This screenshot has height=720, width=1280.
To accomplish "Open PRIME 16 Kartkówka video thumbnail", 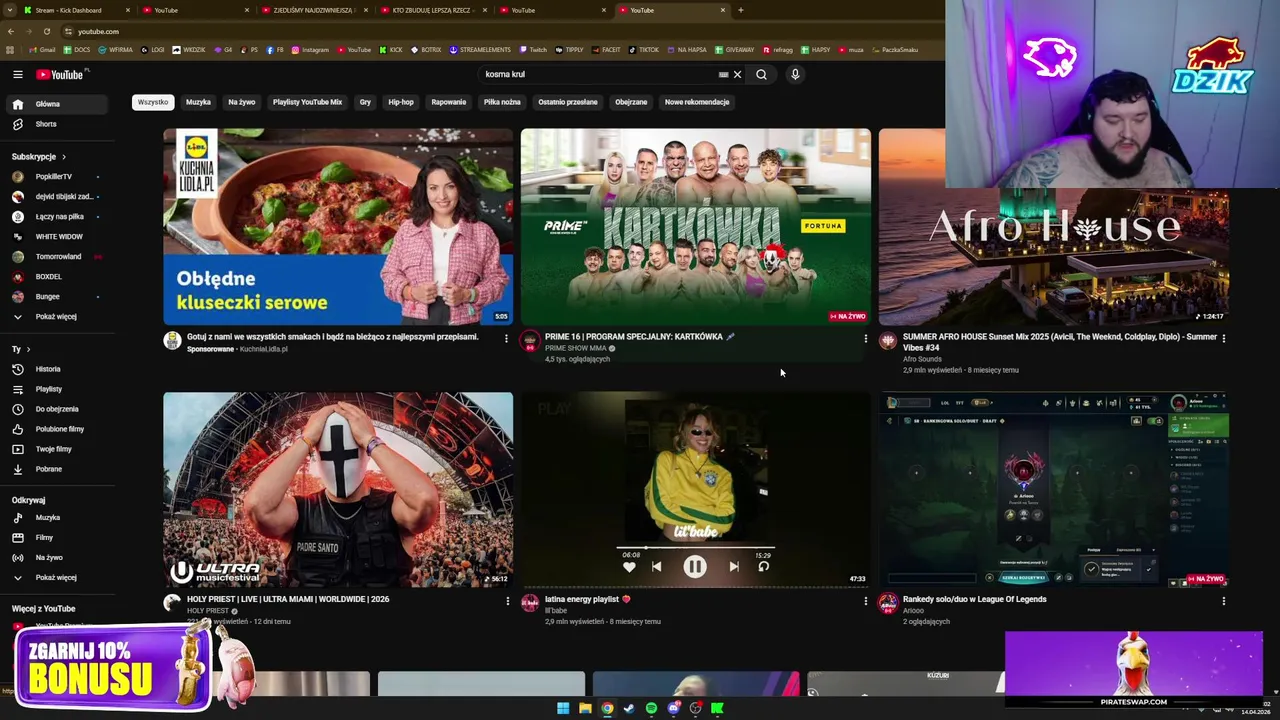I will click(695, 227).
